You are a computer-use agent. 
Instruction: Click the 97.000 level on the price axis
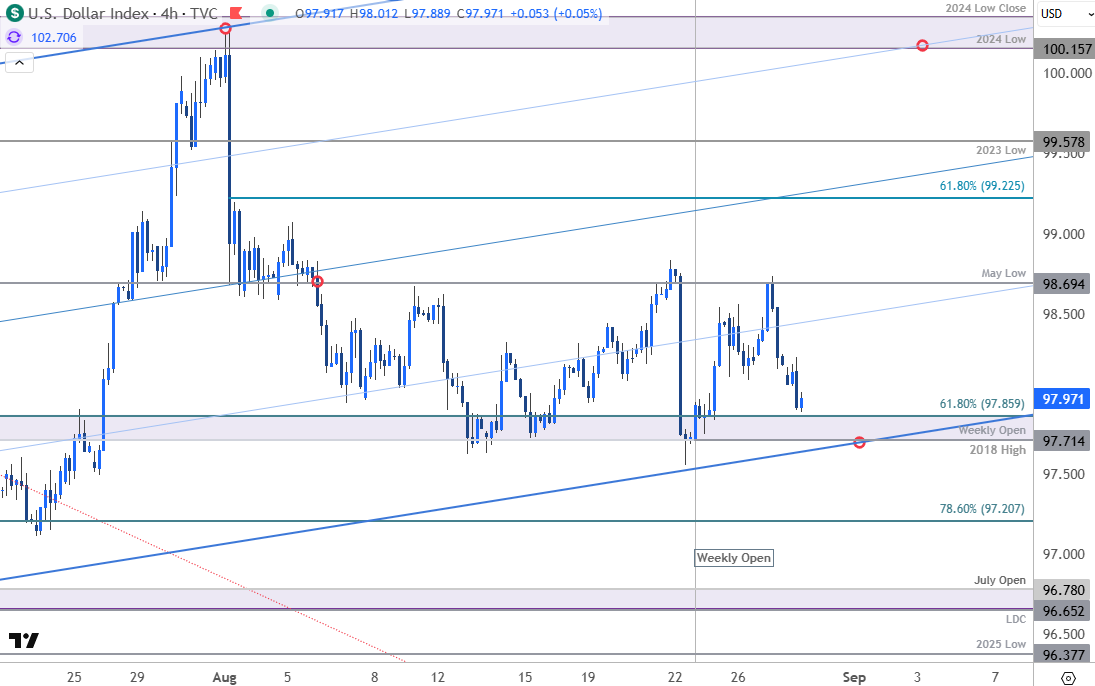pyautogui.click(x=1064, y=555)
